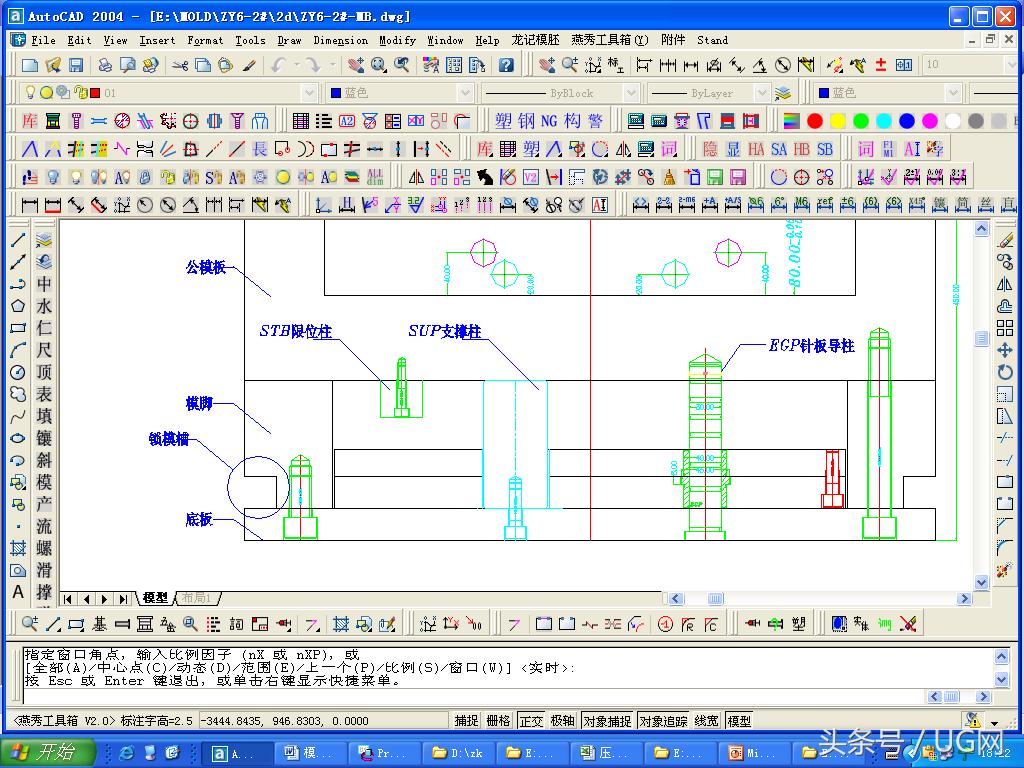Expand the ByBlock linetype dropdown
Screen dimensions: 1024x768
(x=631, y=93)
